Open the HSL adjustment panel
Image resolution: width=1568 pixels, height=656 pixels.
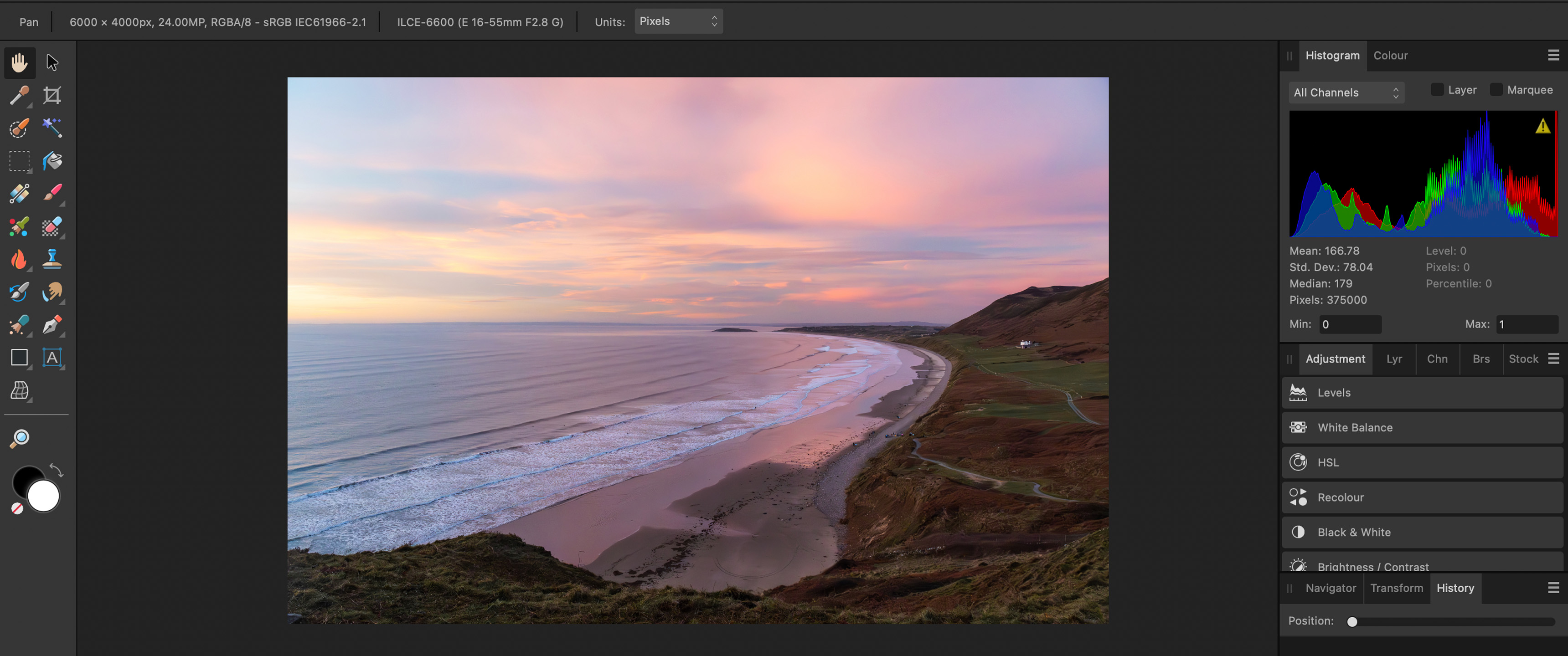1328,461
